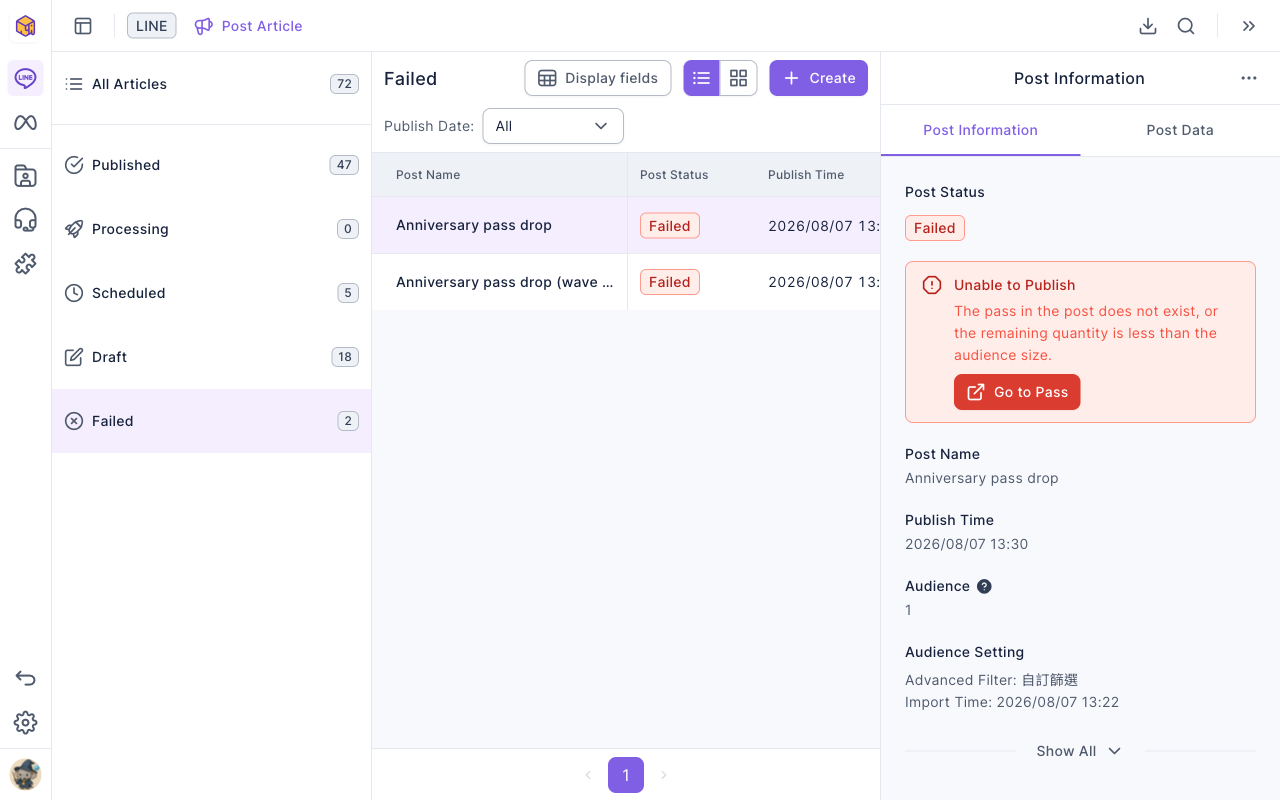Open the Publish Date dropdown
The height and width of the screenshot is (800, 1280).
[x=553, y=126]
